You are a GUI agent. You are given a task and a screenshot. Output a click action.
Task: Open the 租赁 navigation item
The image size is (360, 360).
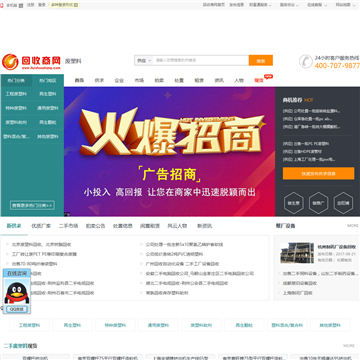point(199,80)
